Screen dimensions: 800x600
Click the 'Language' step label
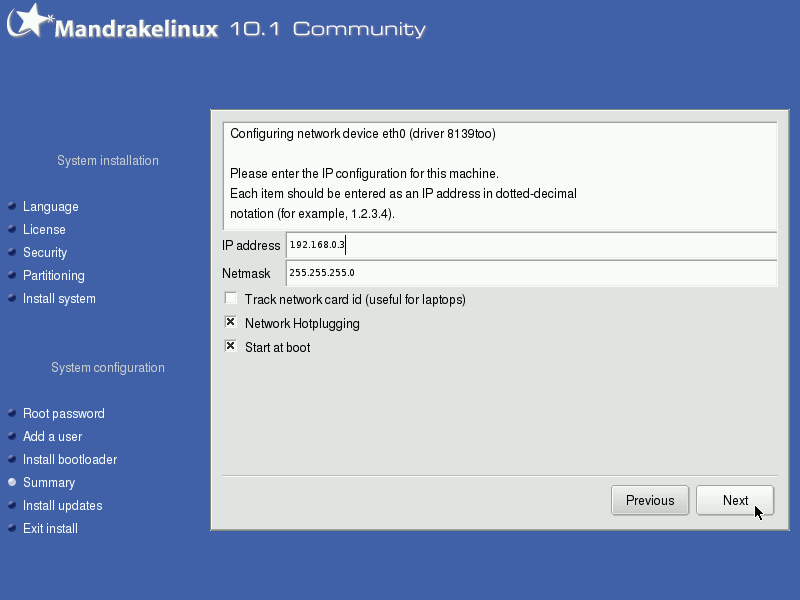51,207
